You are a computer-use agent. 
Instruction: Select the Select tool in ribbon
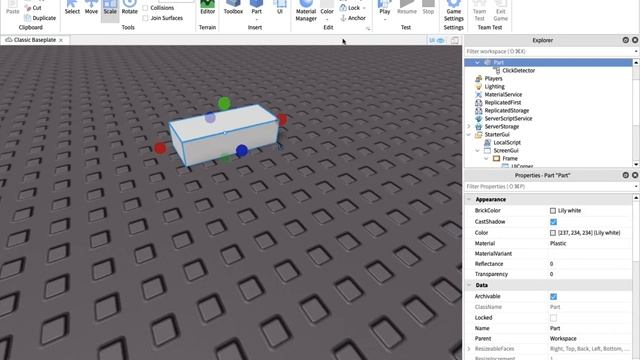coord(72,7)
